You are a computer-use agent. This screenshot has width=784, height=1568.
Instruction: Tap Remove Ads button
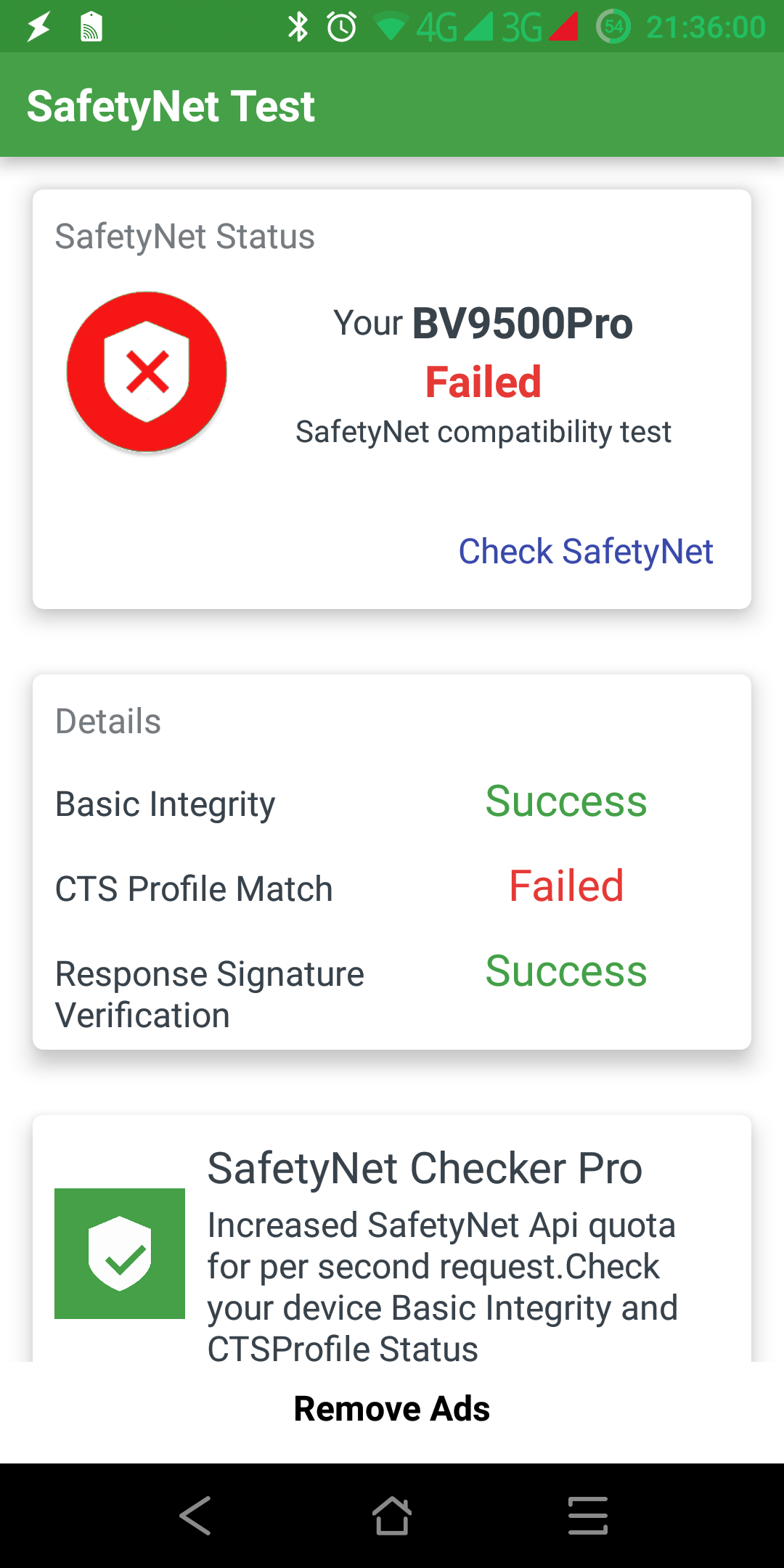click(392, 1408)
